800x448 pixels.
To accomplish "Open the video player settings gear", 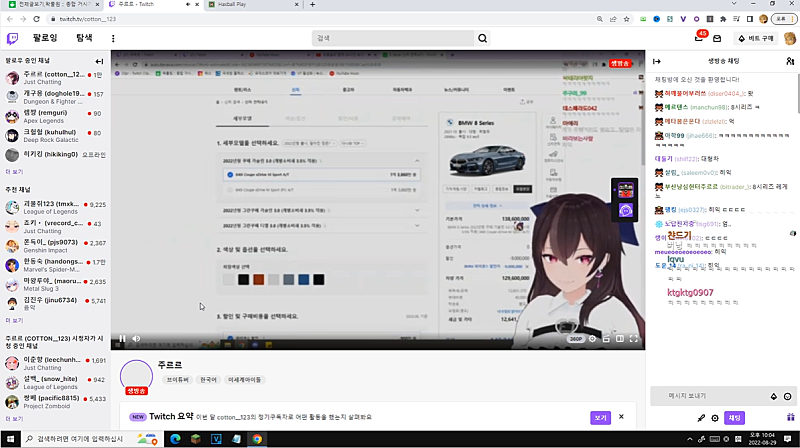I will 592,338.
